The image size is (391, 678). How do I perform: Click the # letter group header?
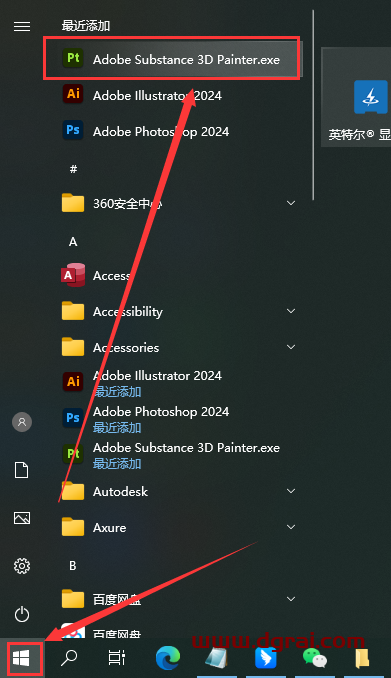tap(73, 169)
